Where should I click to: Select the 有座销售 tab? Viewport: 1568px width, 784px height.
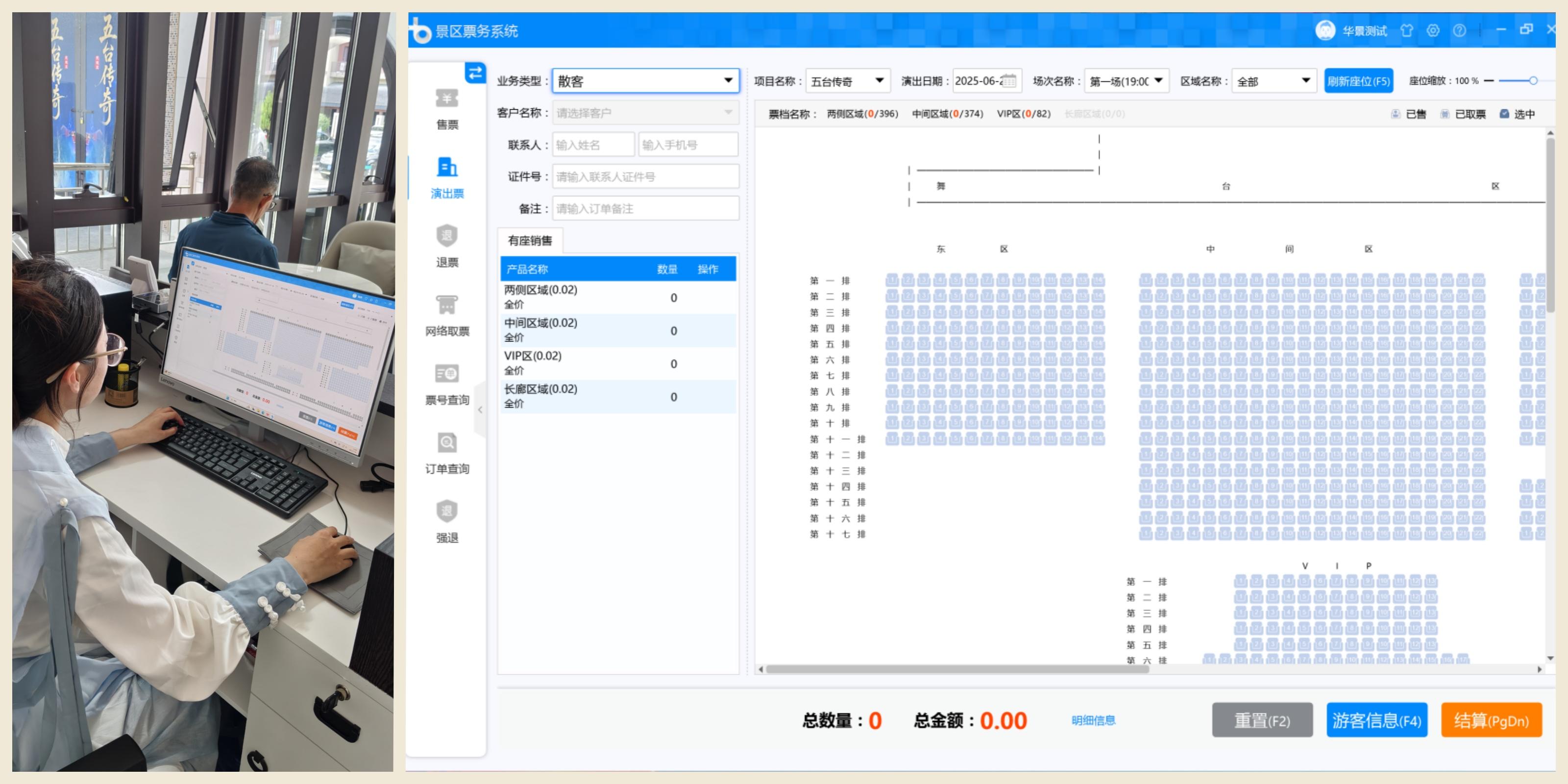tap(530, 241)
